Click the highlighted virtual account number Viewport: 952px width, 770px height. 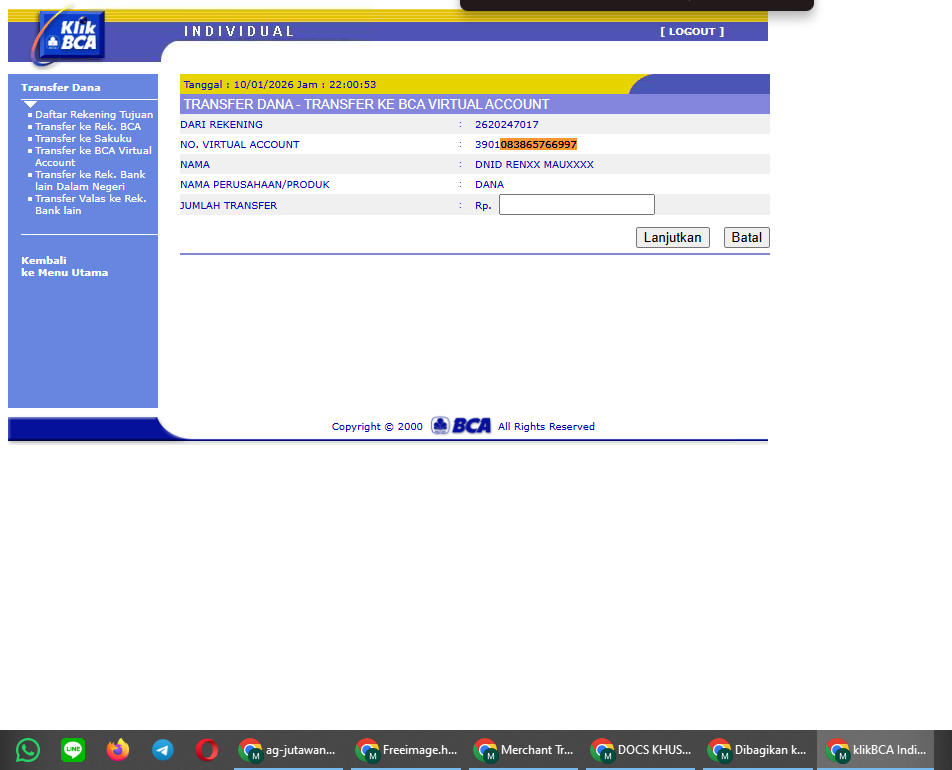pos(539,145)
